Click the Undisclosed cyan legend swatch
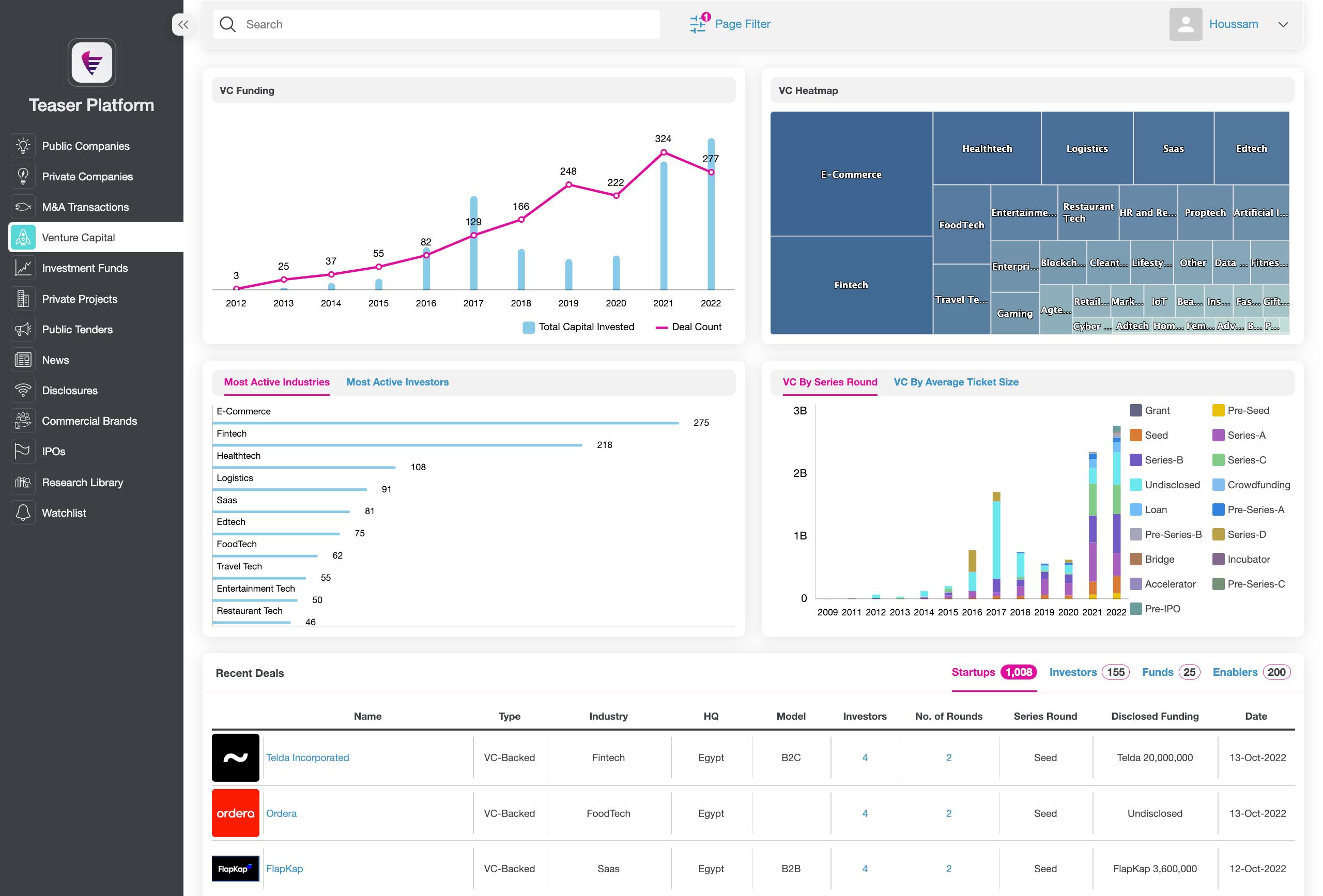The width and height of the screenshot is (1323, 896). (x=1136, y=485)
